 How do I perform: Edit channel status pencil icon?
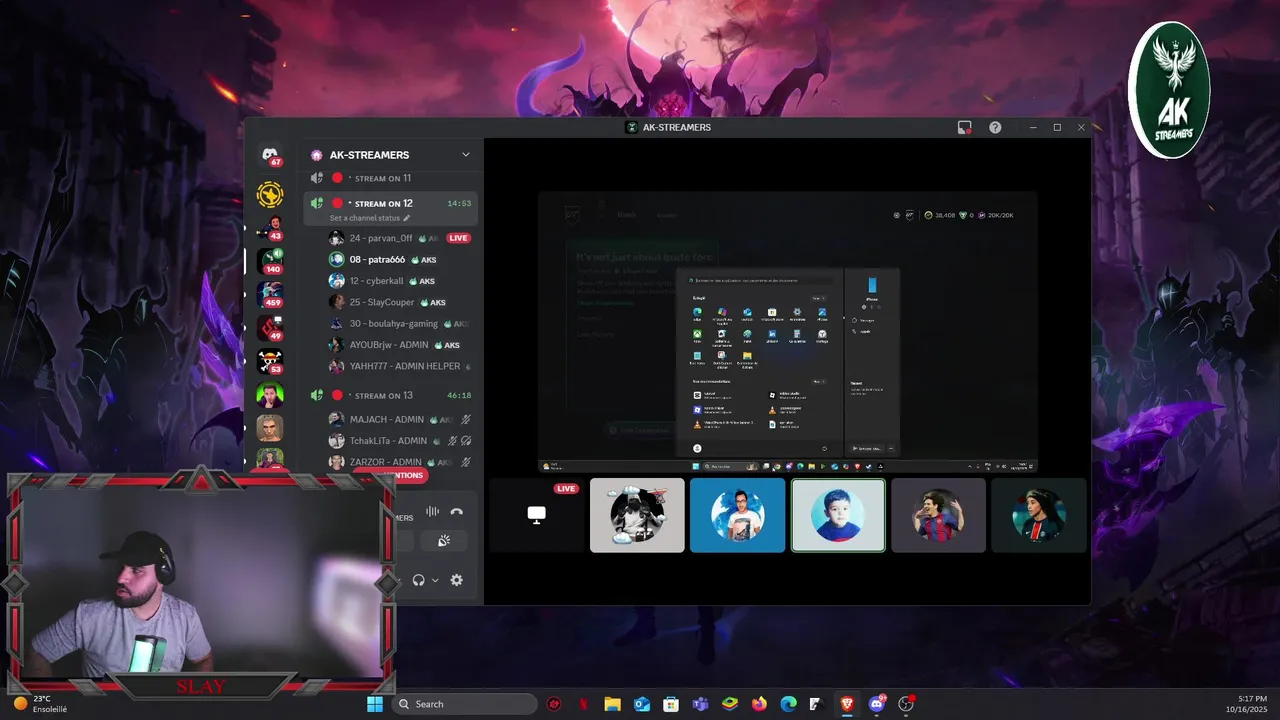tap(407, 218)
